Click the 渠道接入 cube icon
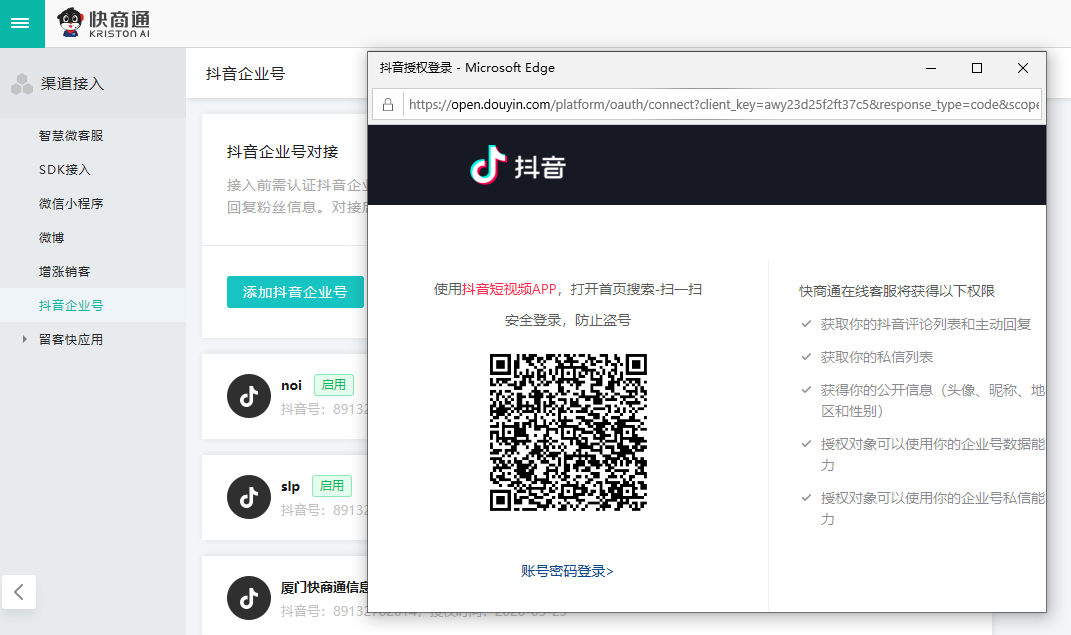The height and width of the screenshot is (635, 1071). (22, 84)
